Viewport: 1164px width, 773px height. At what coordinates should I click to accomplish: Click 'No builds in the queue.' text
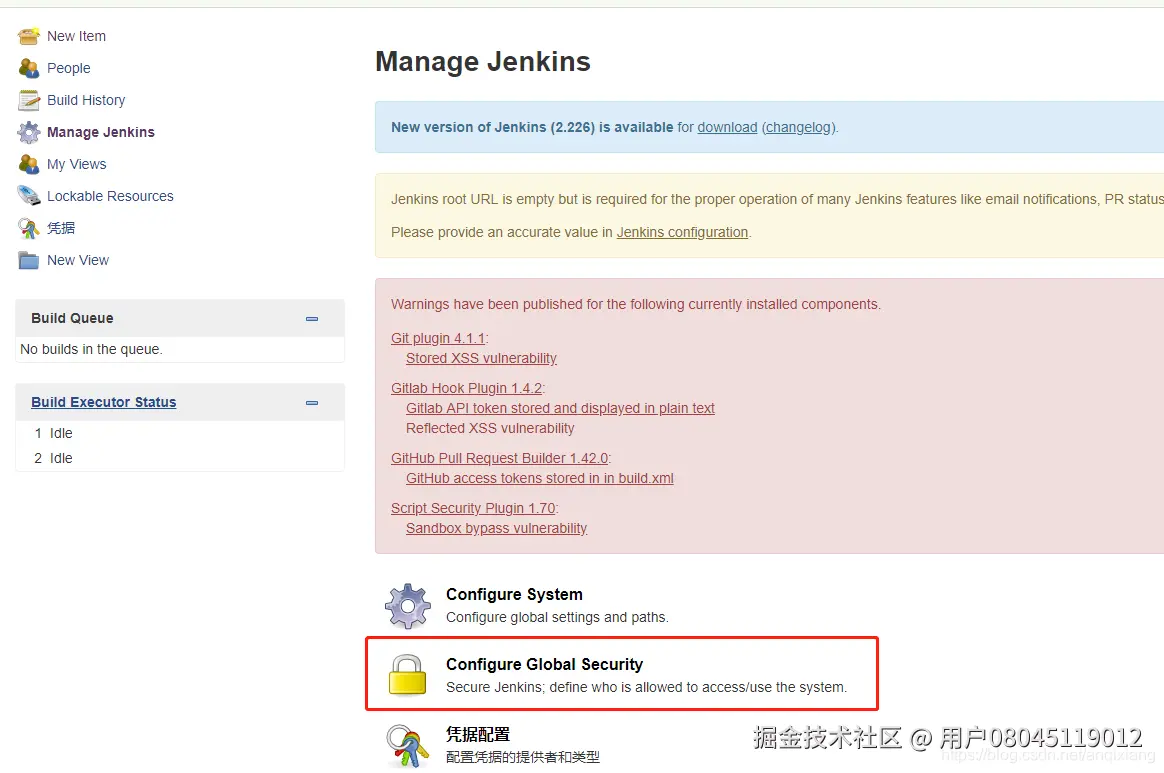[91, 349]
